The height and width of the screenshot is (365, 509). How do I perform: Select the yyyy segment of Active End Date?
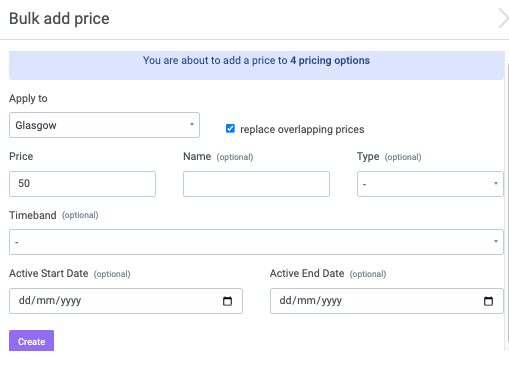(x=331, y=301)
